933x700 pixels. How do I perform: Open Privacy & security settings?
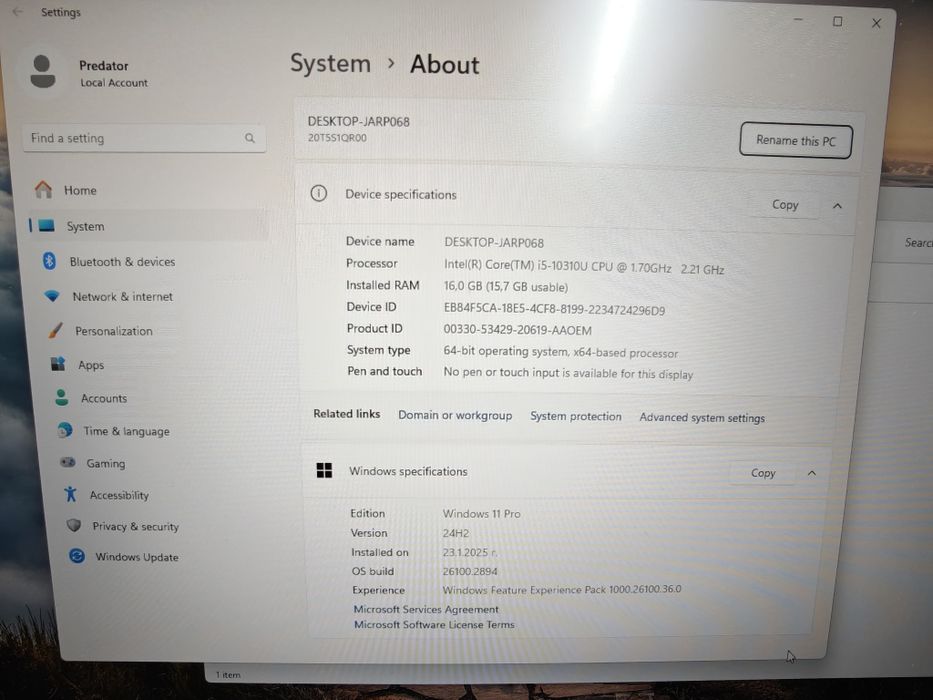(x=135, y=526)
